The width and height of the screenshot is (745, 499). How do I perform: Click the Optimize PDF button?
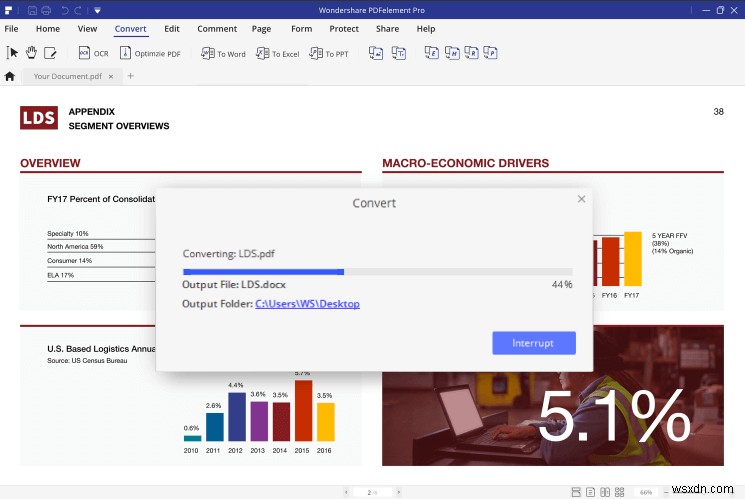pos(152,53)
